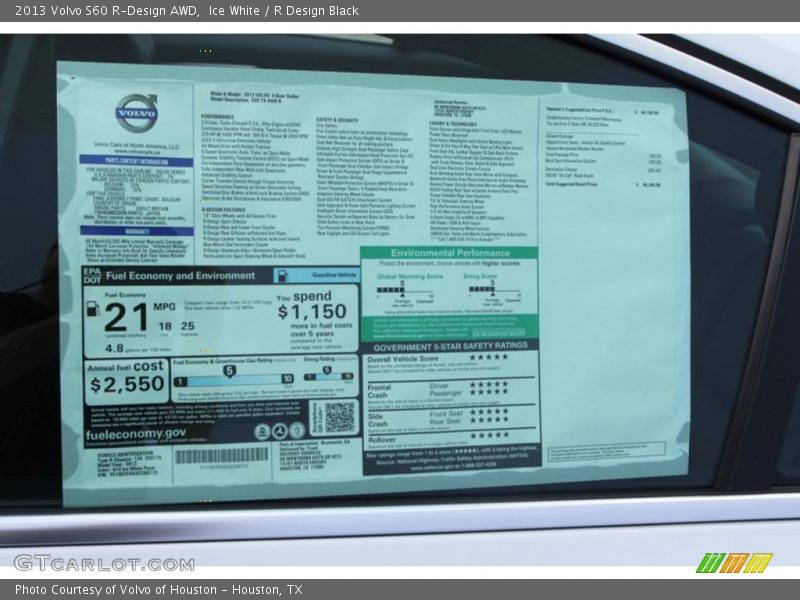
Task: Click the Rollover star rating
Action: (x=488, y=435)
